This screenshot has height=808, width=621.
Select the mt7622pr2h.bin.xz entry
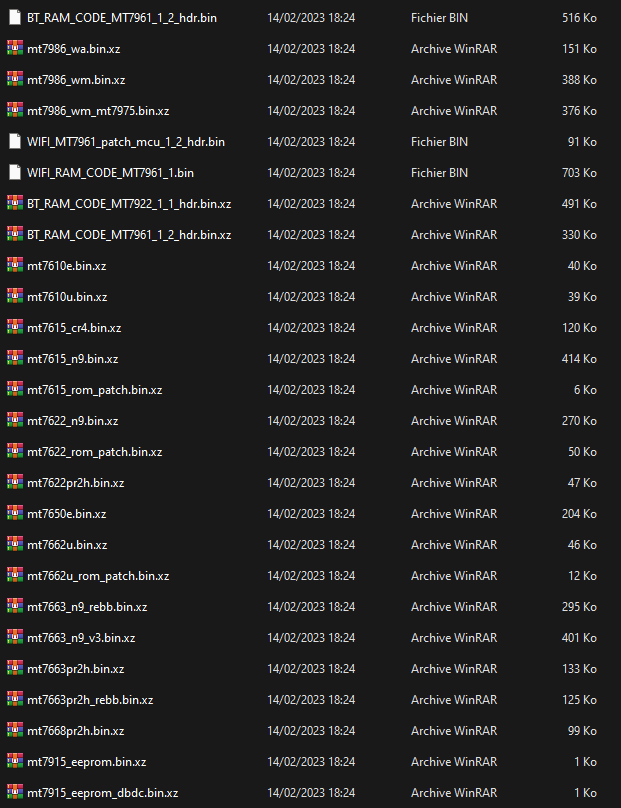tap(75, 483)
